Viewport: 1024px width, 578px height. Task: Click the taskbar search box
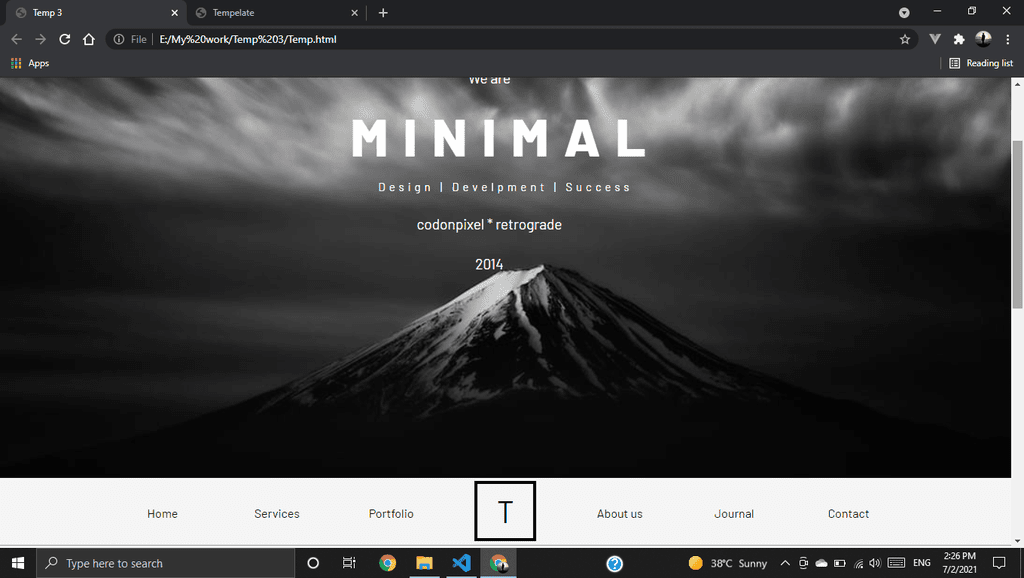(x=165, y=563)
